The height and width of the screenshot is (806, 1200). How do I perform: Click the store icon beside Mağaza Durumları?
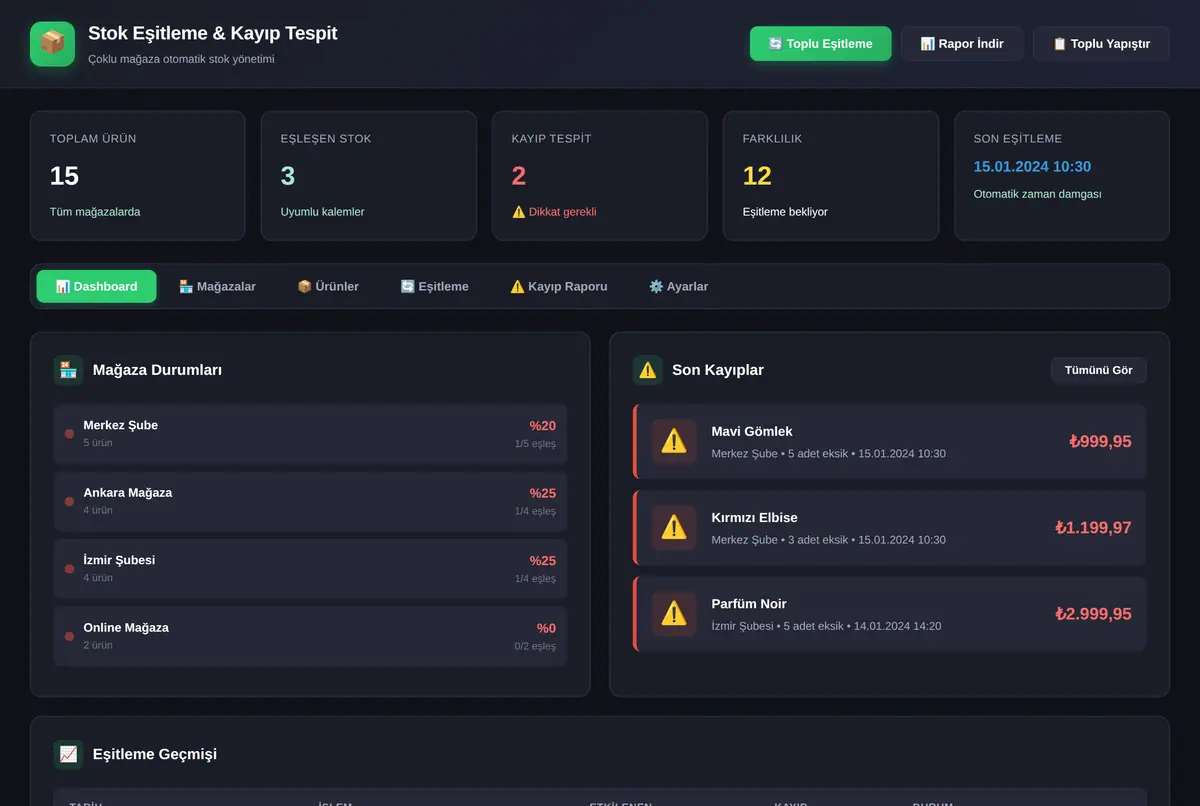coord(68,370)
